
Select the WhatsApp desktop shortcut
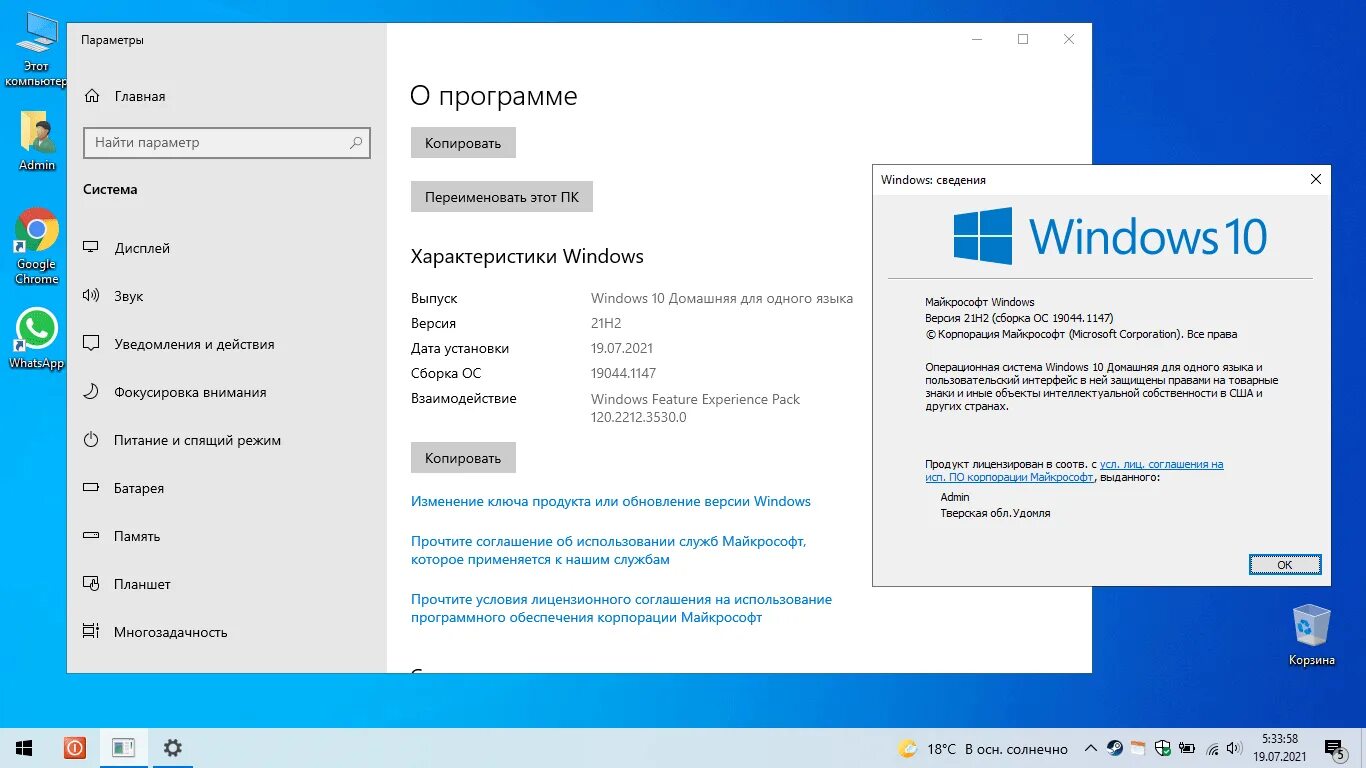click(x=37, y=338)
